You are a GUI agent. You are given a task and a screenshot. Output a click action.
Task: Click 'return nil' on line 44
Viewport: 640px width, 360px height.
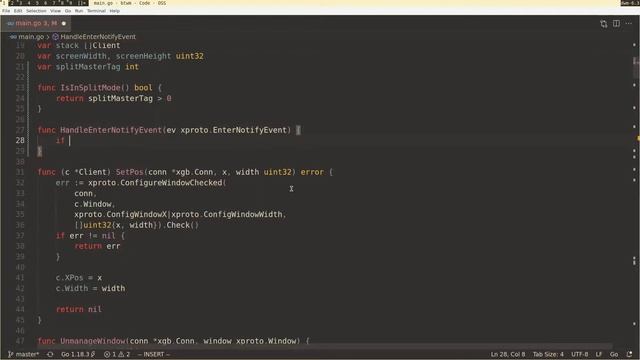[79, 309]
